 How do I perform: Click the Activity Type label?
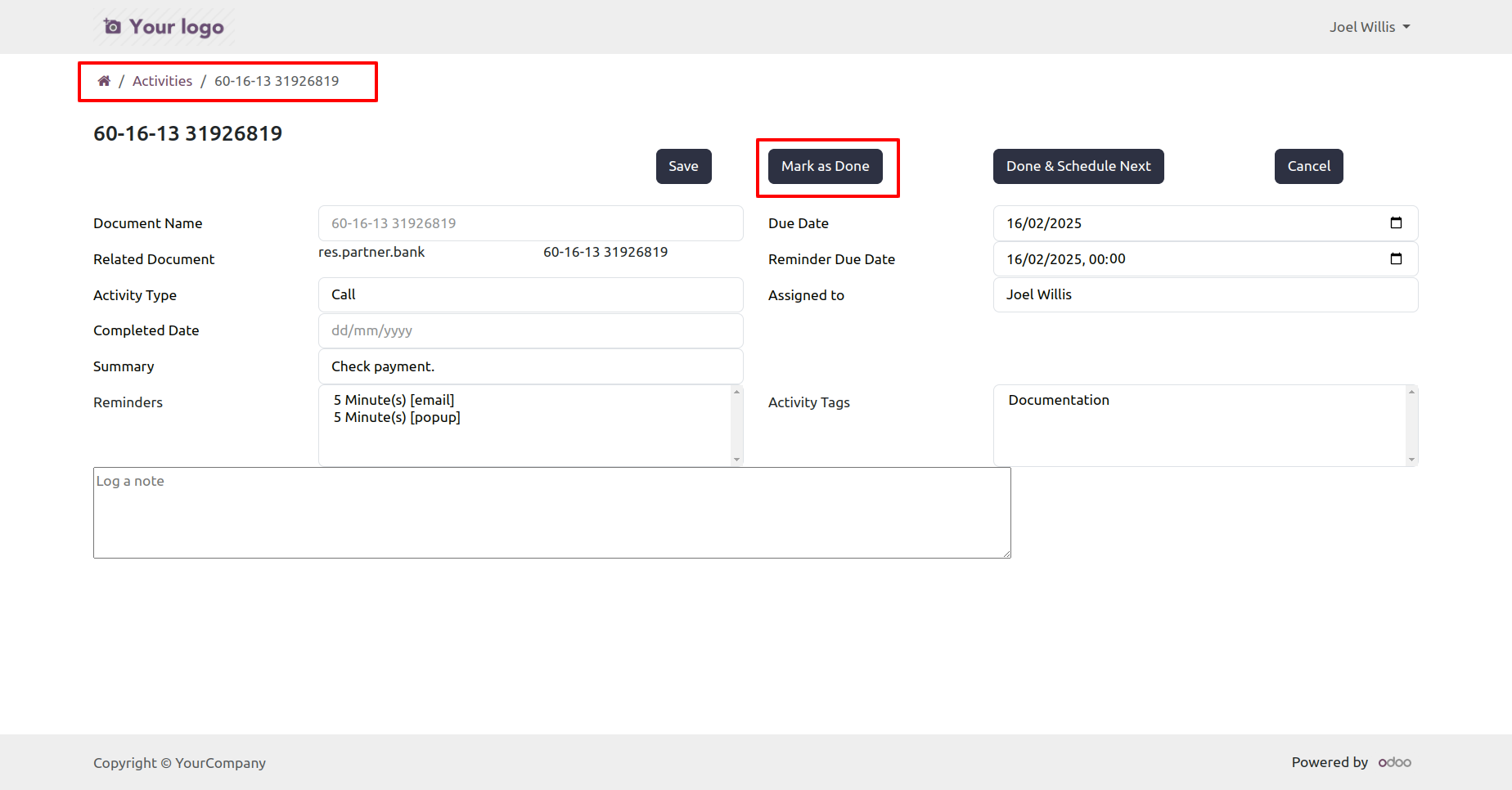coord(135,295)
